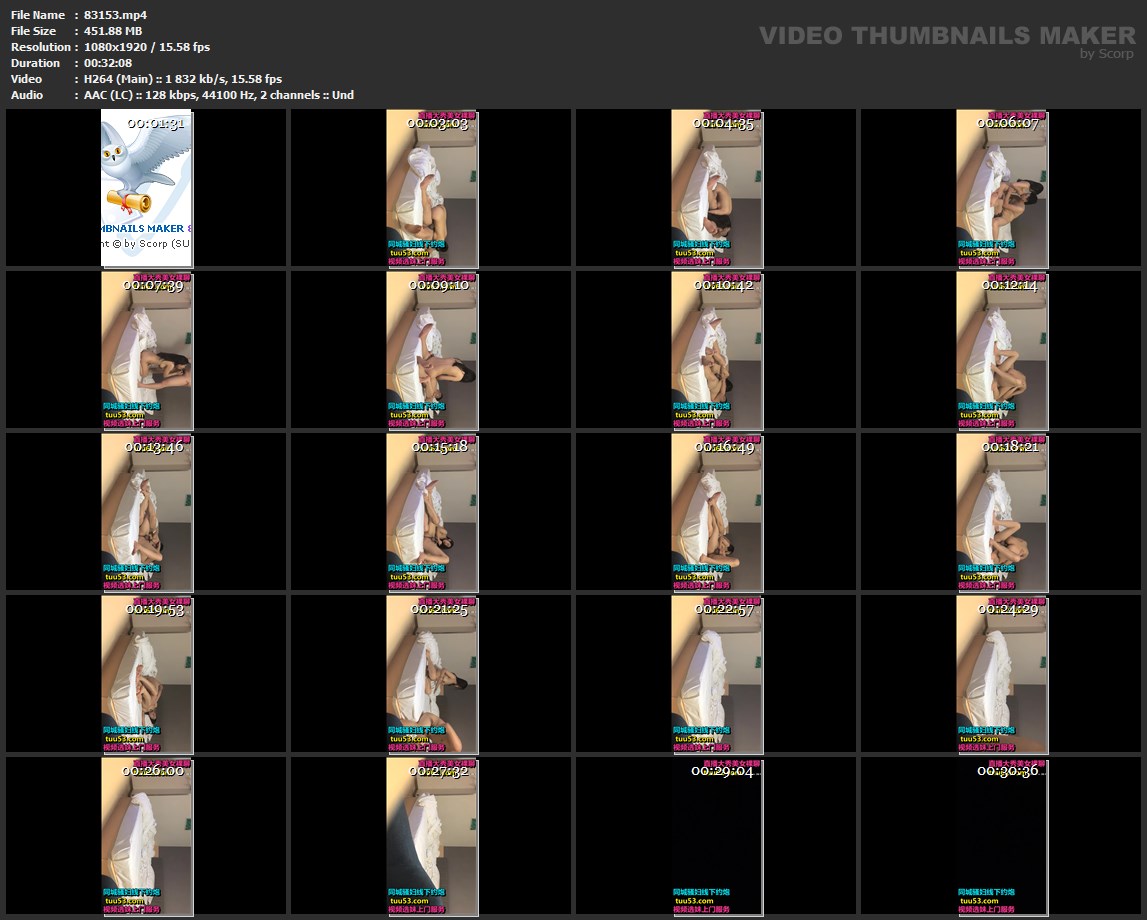Select the frame marked 00:07:39
1147x920 pixels.
(x=147, y=350)
